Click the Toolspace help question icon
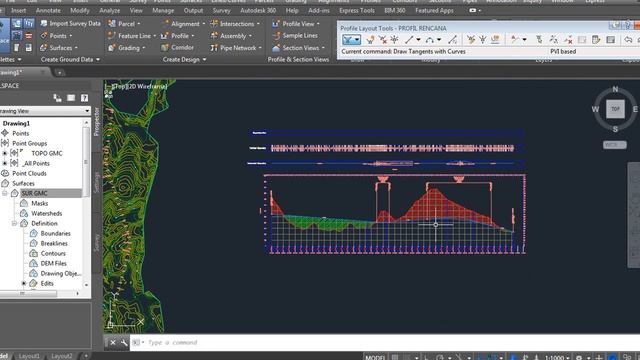 tap(84, 98)
